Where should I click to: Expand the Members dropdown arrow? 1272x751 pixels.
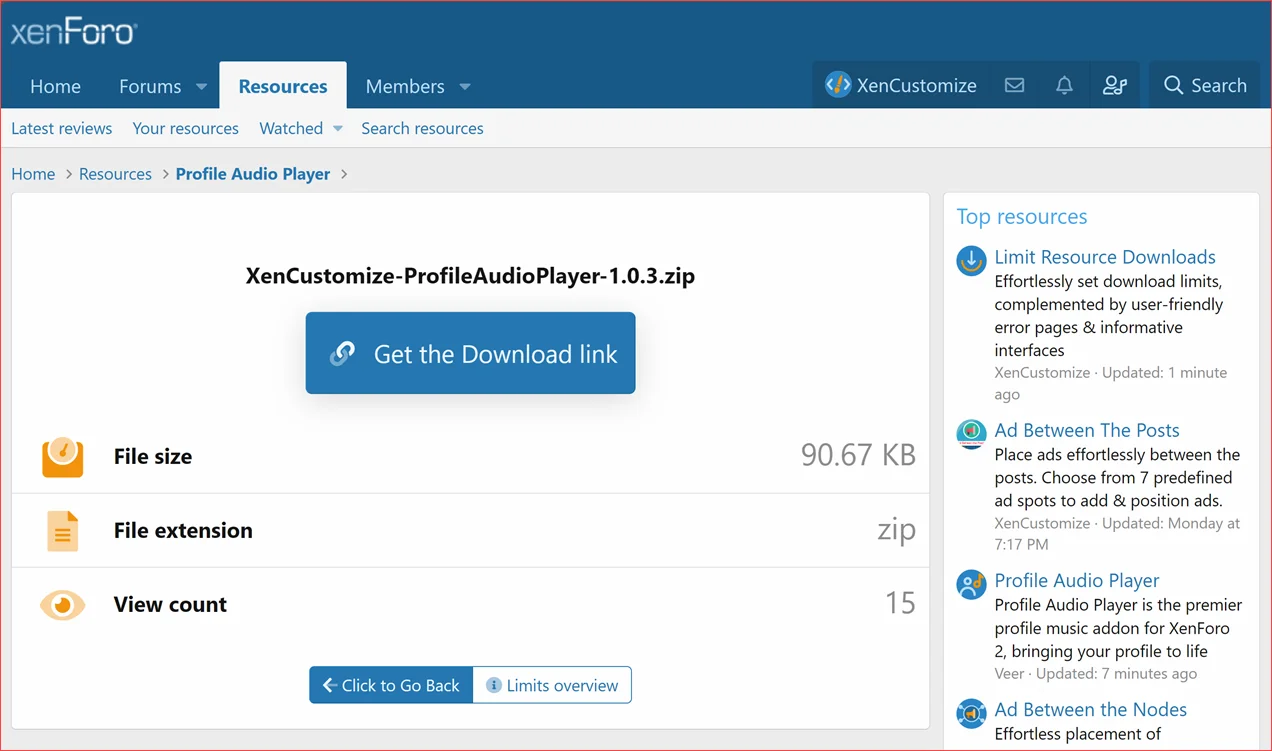click(464, 86)
